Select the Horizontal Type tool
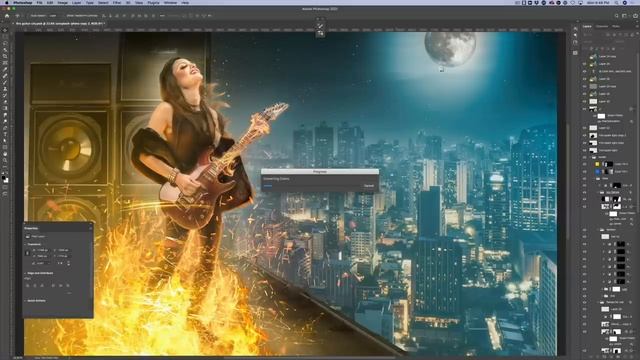 5,134
